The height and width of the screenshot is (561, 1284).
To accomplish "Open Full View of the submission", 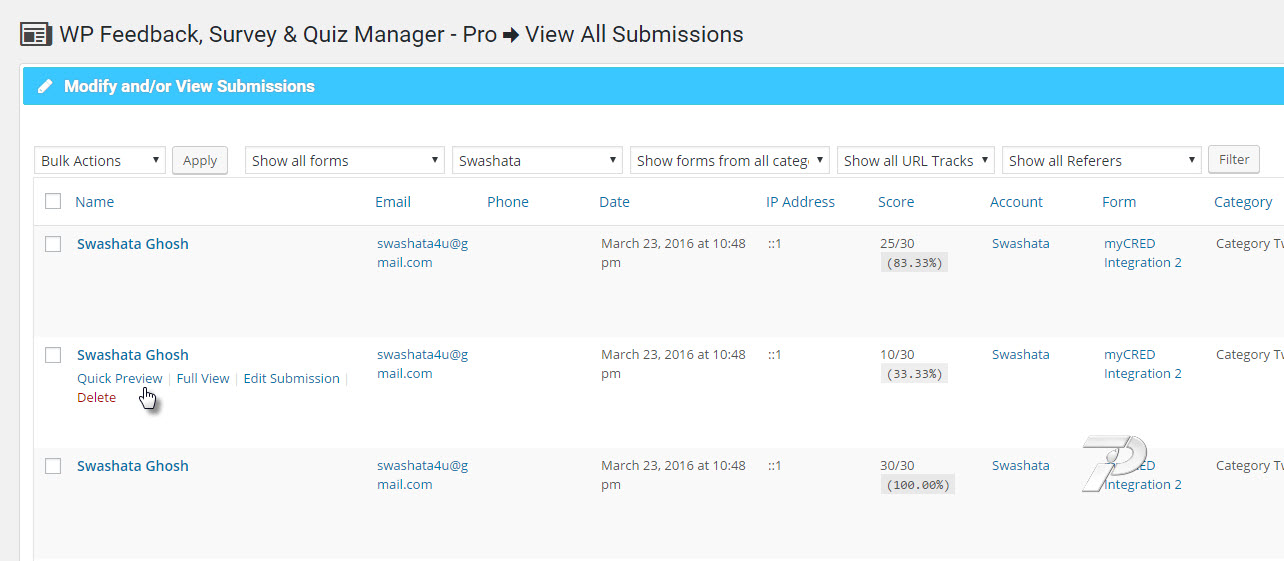I will pyautogui.click(x=203, y=378).
